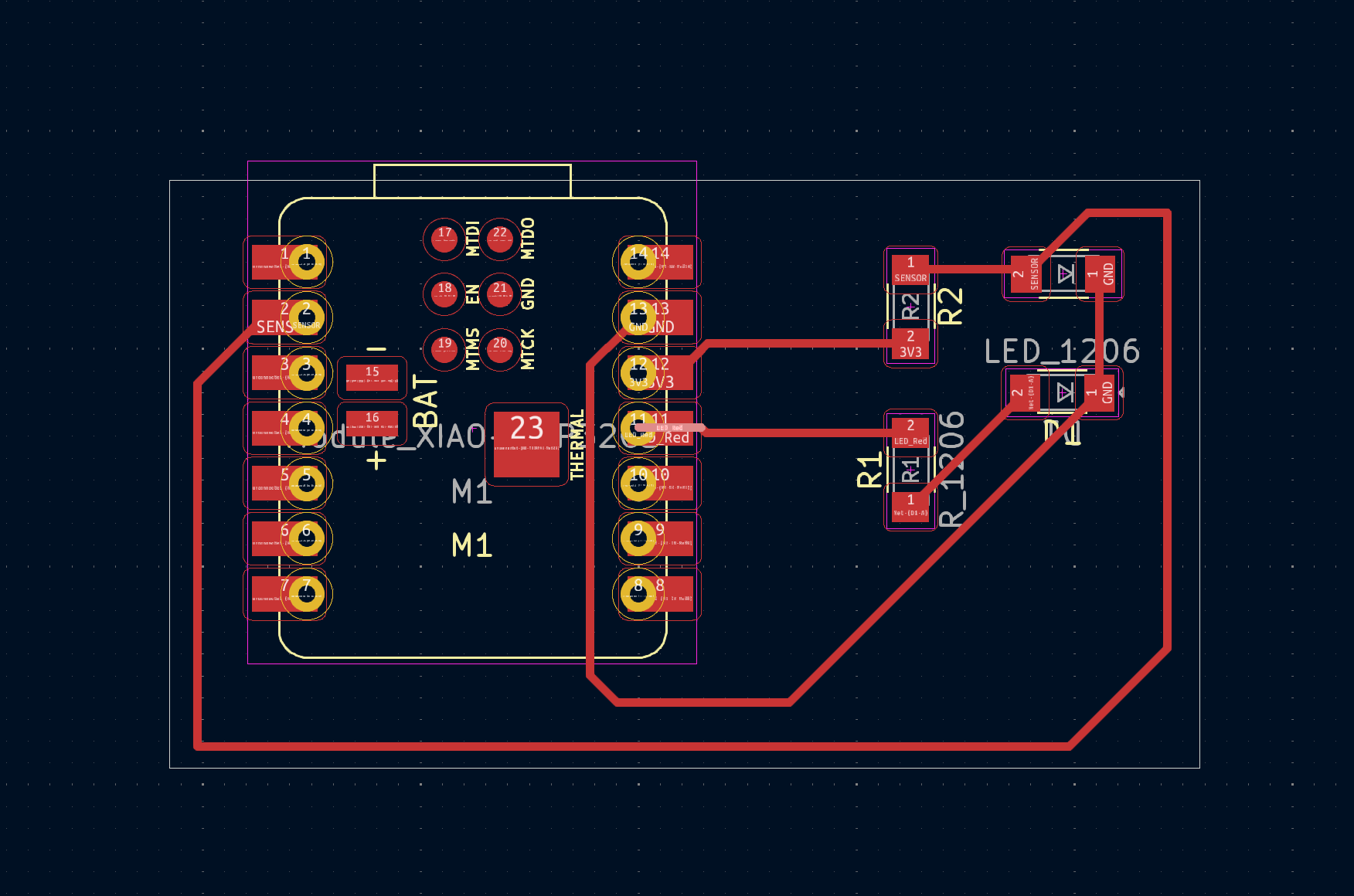Select XIAO module through-hole pad 8
The width and height of the screenshot is (1354, 896).
click(x=639, y=594)
